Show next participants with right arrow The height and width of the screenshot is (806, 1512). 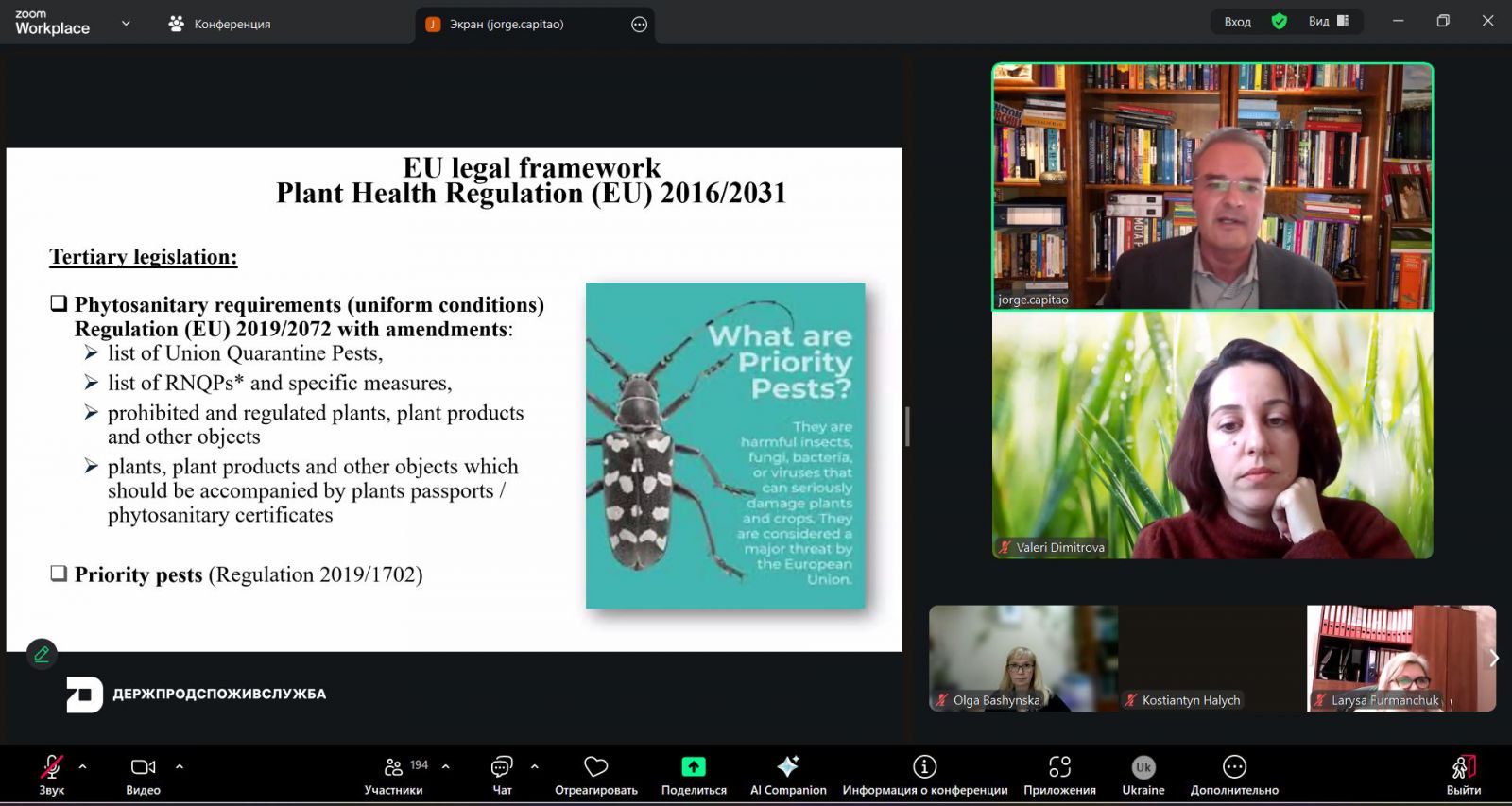1493,658
